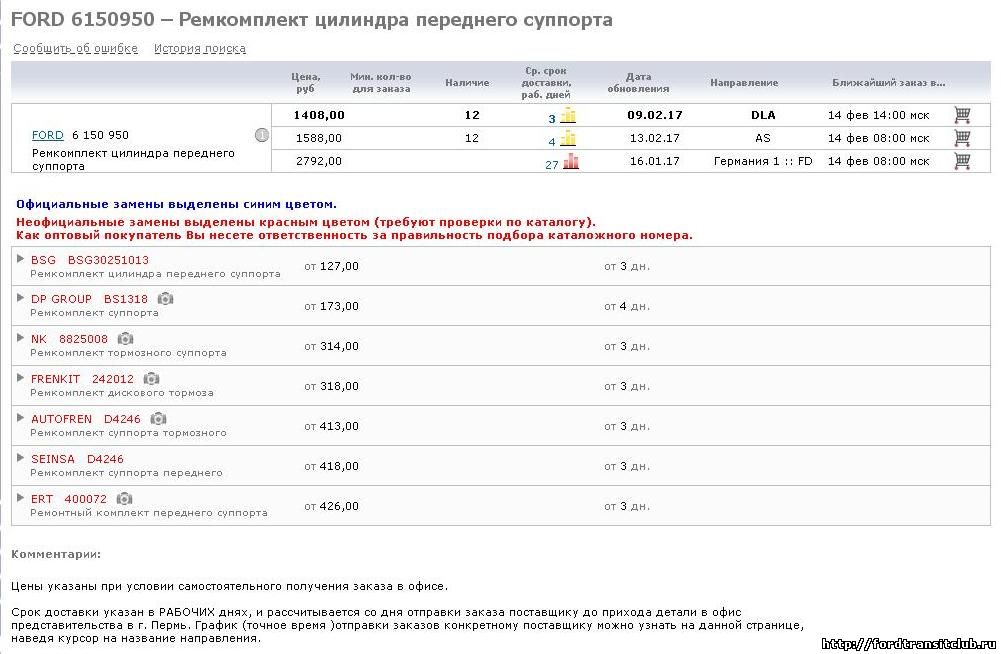Image resolution: width=1001 pixels, height=654 pixels.
Task: Click the 'от 426,00' ERT price
Action: 331,506
